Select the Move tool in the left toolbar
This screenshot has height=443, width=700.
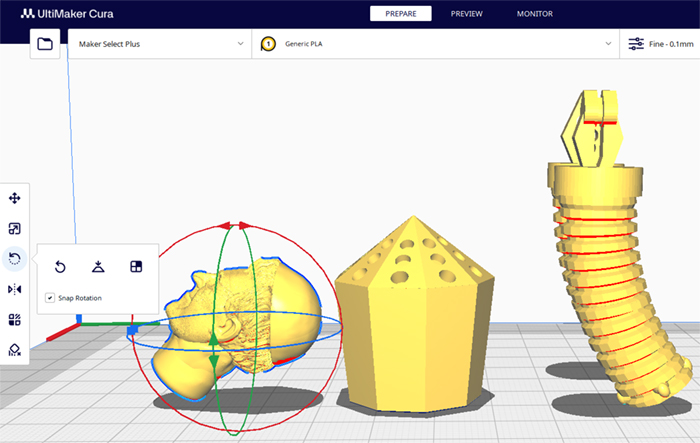point(14,198)
